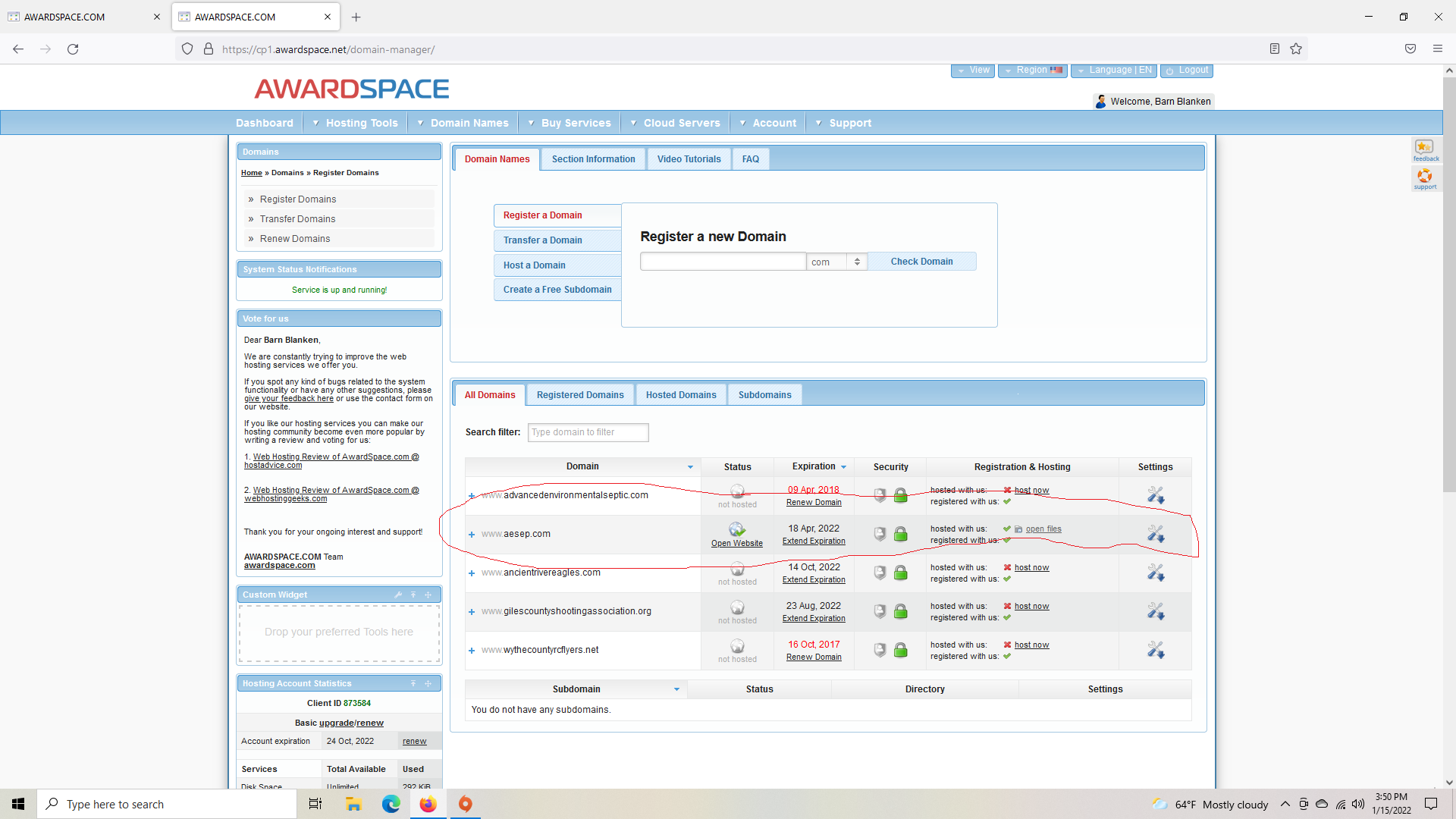
Task: Expand the advancedenvironmentalseptic.com row plus sign
Action: [x=472, y=496]
